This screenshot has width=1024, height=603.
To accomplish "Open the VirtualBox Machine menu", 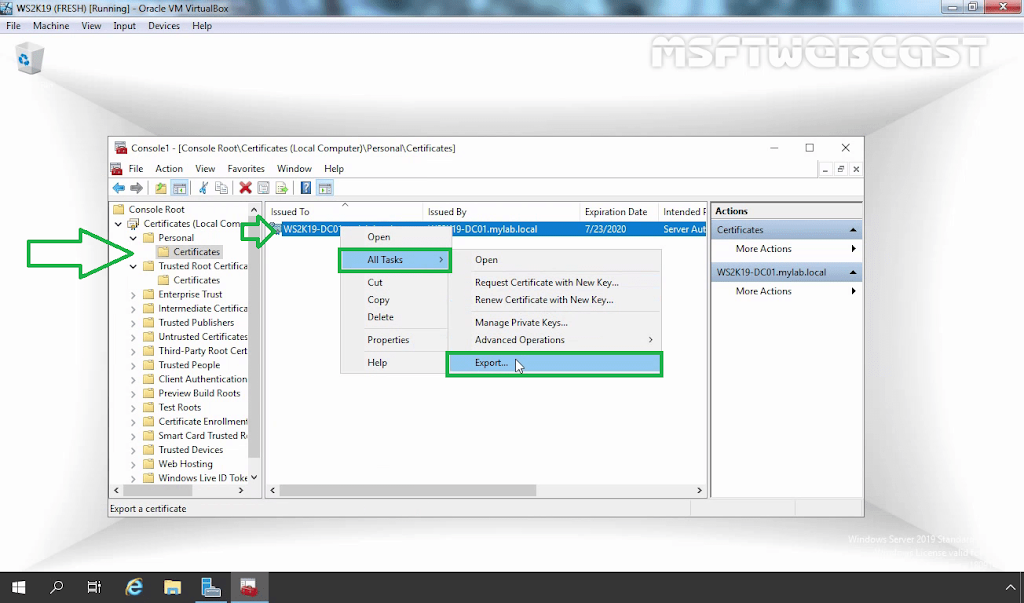I will [51, 26].
